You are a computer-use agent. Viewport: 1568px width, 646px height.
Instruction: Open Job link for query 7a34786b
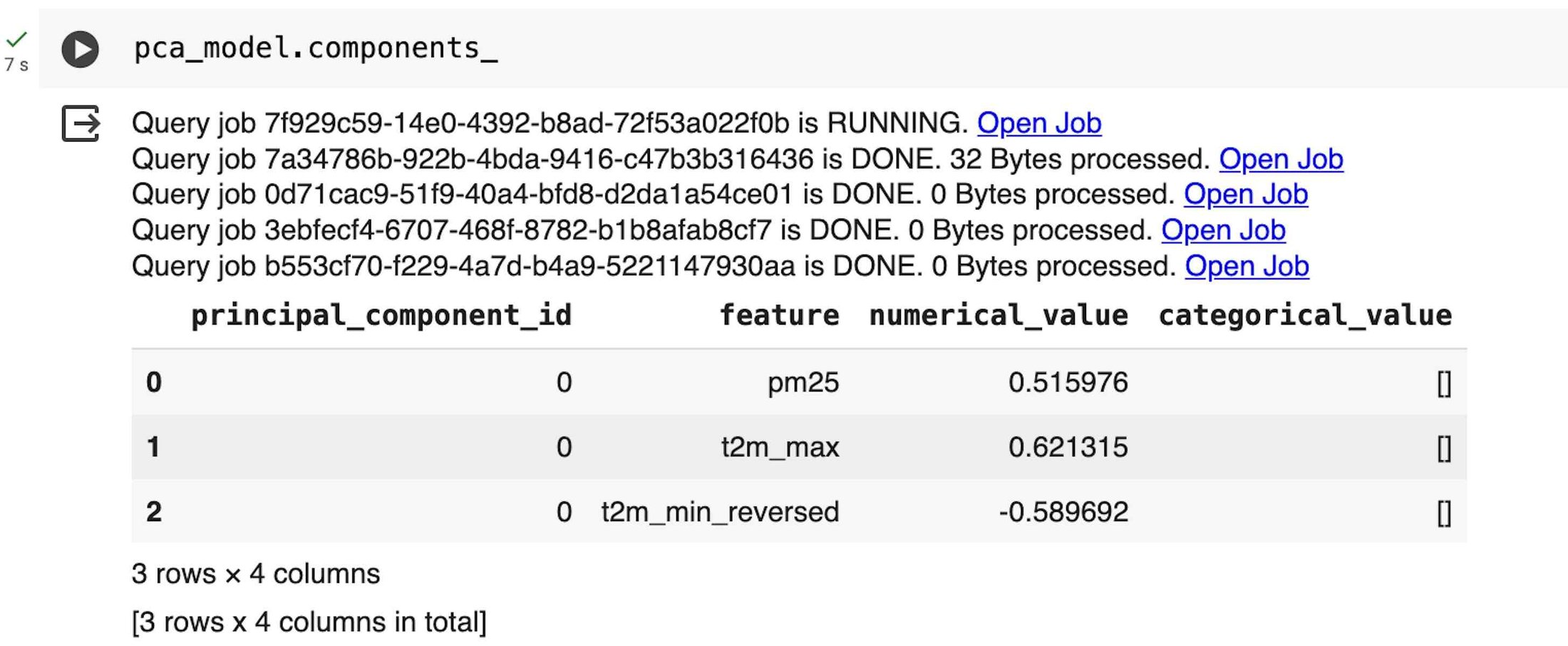[x=1281, y=159]
